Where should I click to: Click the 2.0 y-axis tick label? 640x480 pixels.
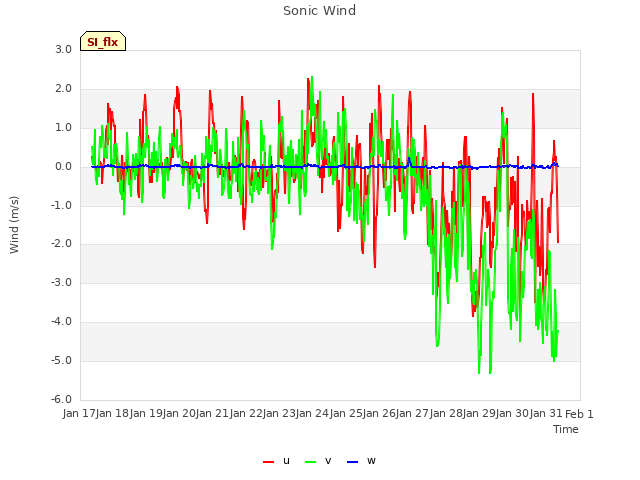[x=64, y=89]
